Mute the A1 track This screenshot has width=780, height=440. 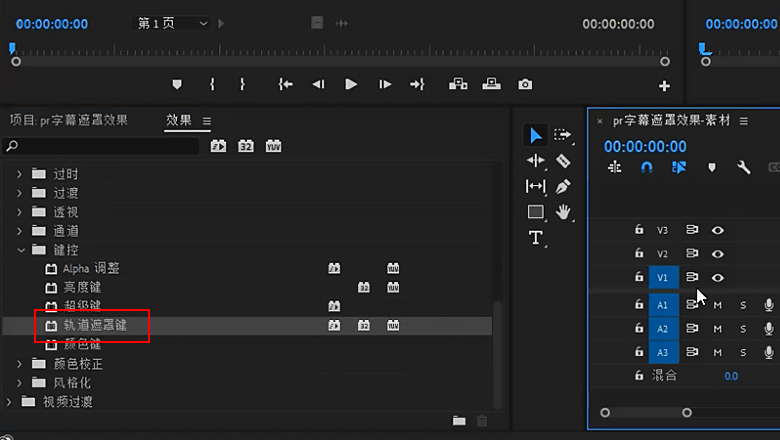[x=717, y=305]
